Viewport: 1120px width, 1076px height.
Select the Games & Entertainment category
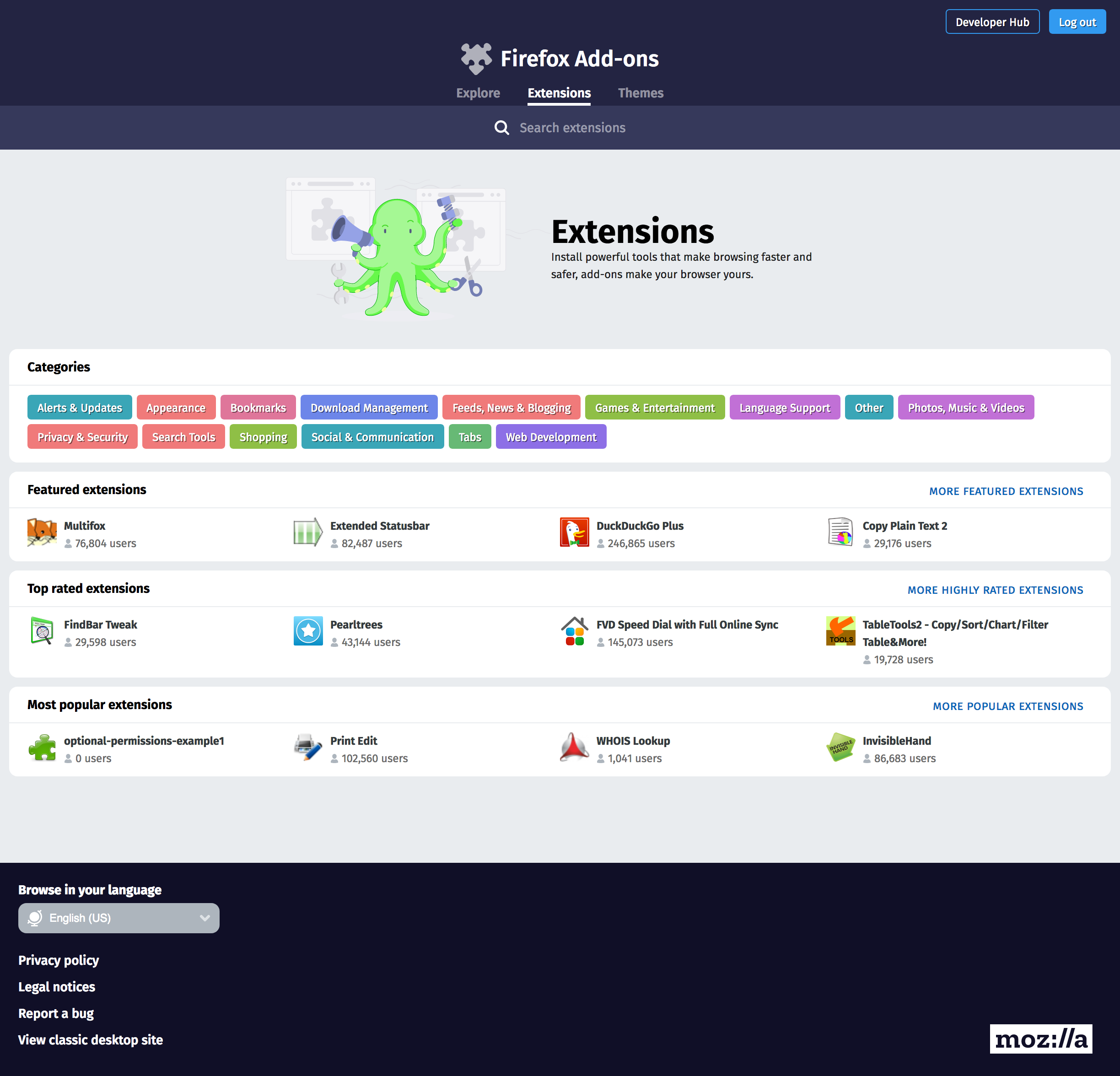[655, 408]
